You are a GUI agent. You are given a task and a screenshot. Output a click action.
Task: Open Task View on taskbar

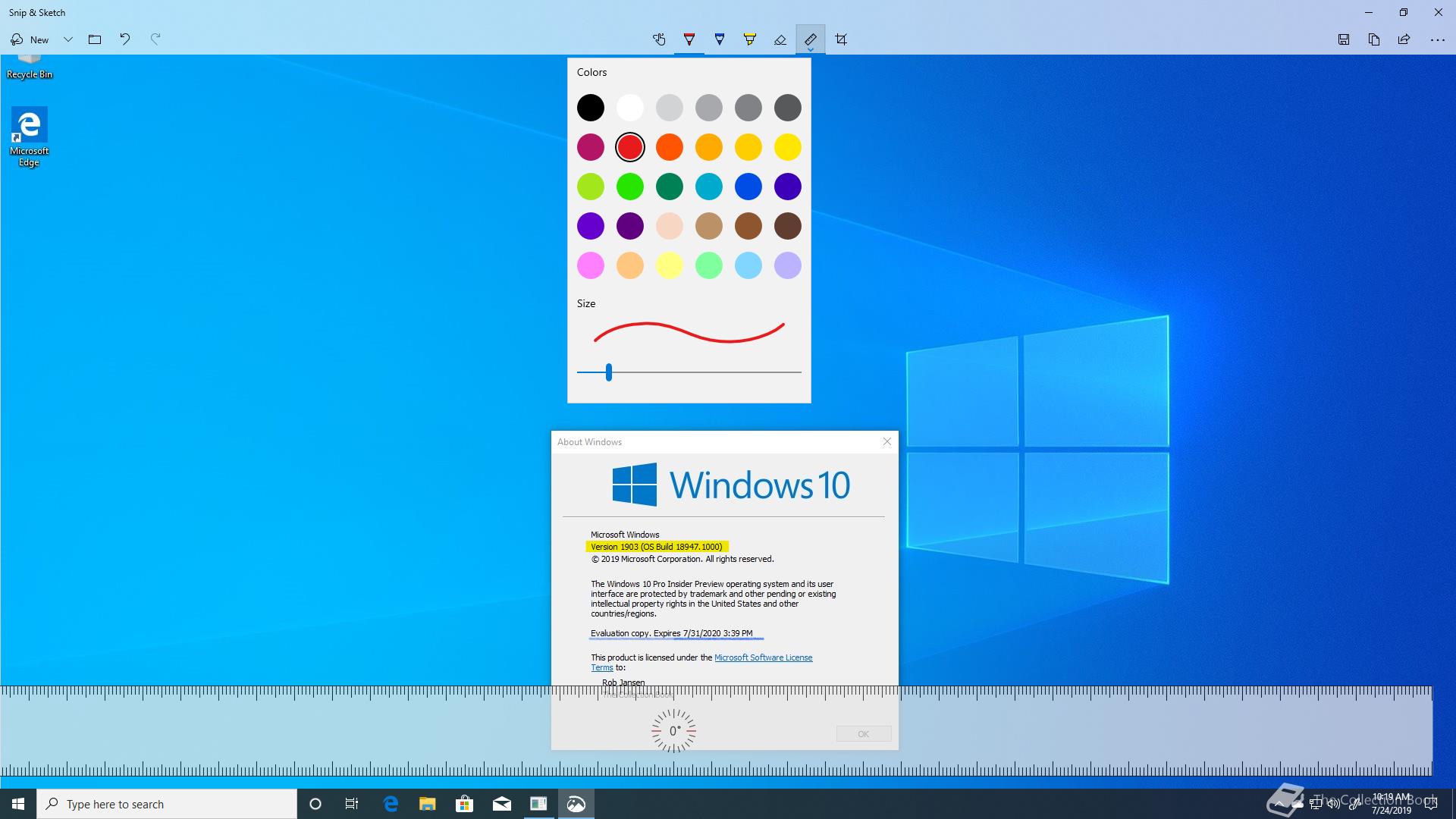click(352, 804)
